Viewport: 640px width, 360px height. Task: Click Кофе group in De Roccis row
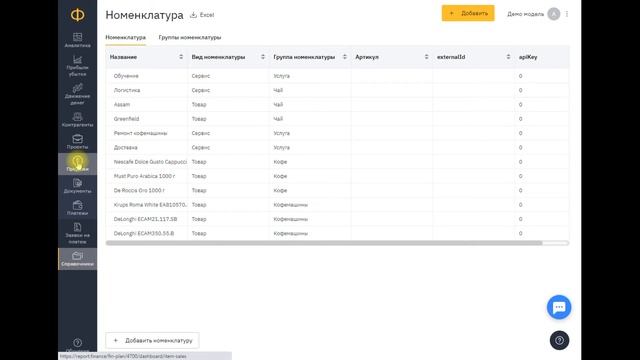tap(280, 190)
